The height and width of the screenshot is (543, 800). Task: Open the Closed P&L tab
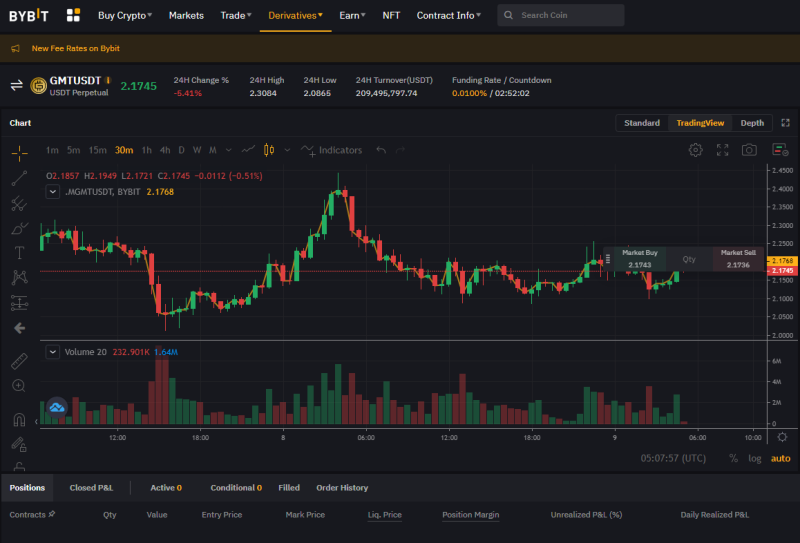(91, 488)
